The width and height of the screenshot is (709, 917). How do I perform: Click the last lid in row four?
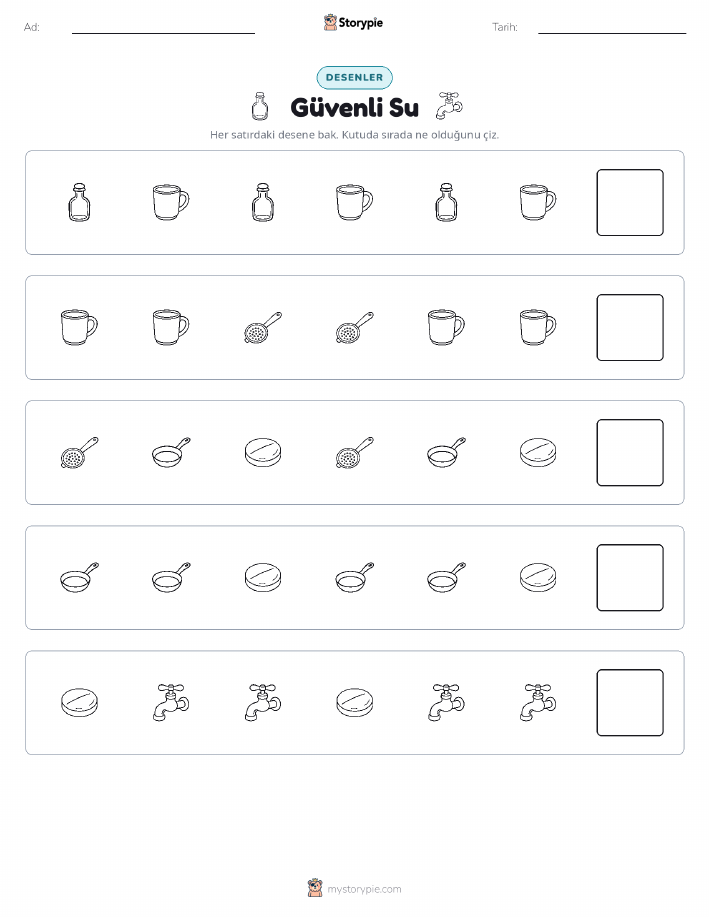(x=538, y=578)
